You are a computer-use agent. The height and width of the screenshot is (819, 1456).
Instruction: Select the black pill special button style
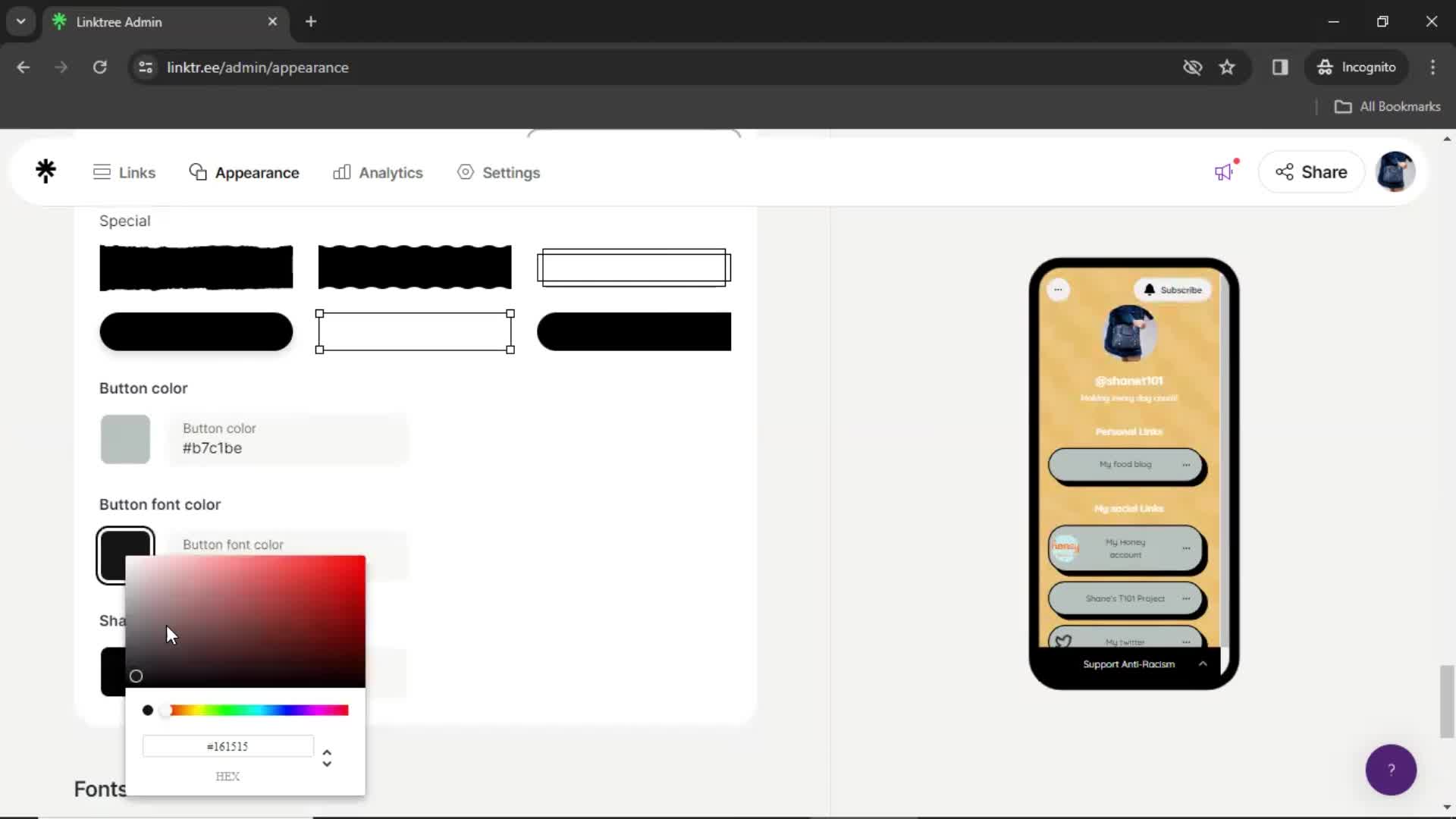196,331
